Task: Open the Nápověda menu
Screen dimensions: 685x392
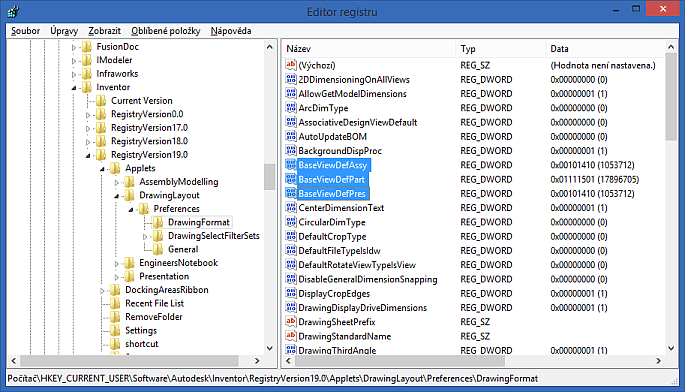Action: tap(231, 31)
